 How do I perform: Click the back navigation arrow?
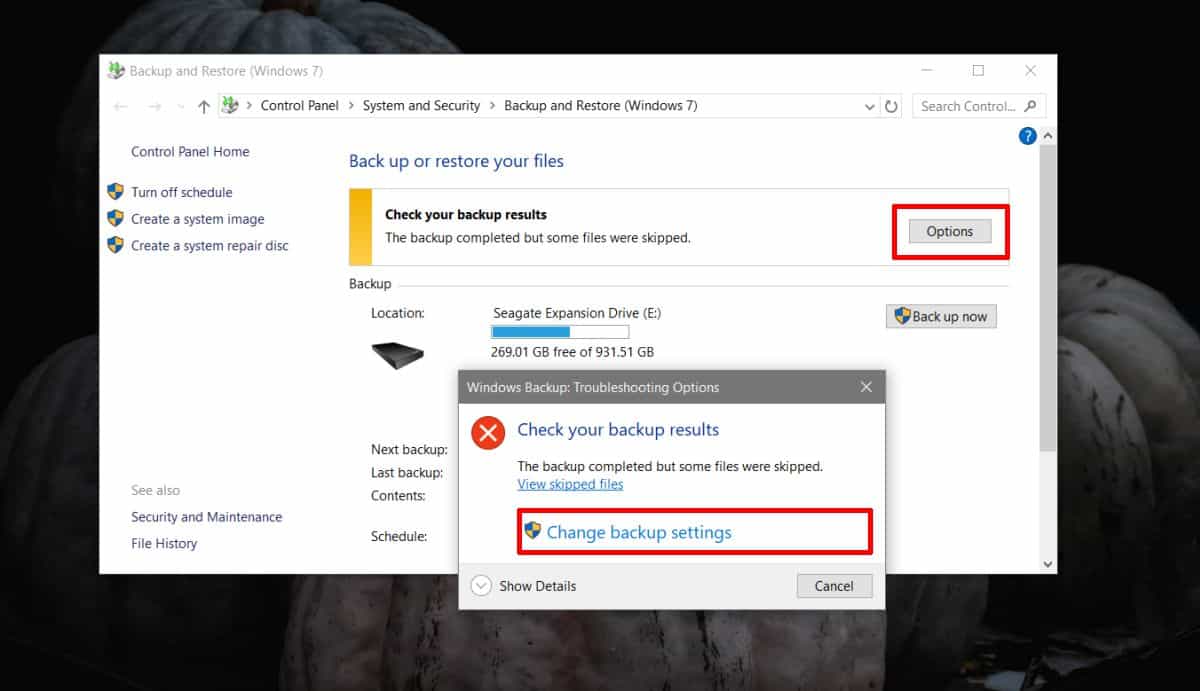[120, 105]
